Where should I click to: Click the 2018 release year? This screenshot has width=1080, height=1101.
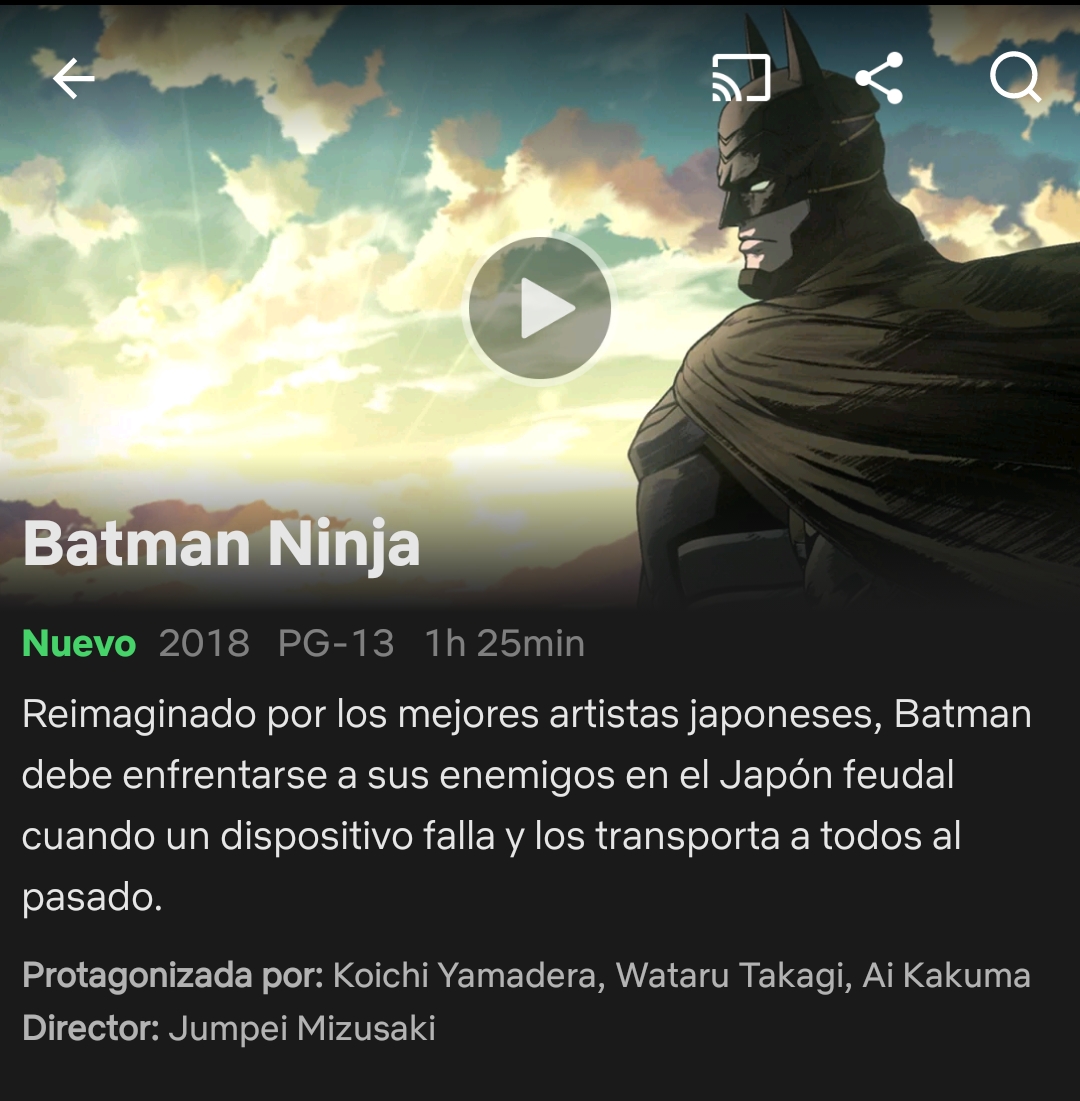[204, 643]
